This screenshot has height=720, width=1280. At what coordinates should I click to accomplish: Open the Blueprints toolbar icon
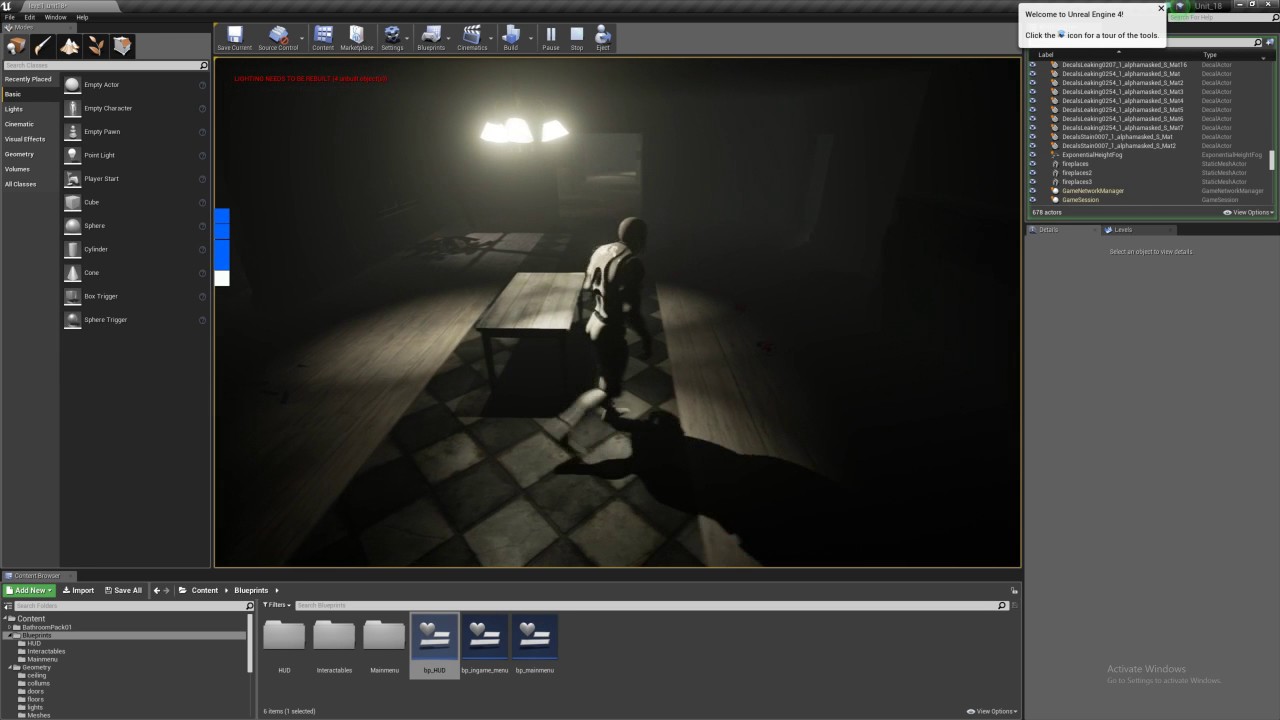click(431, 38)
